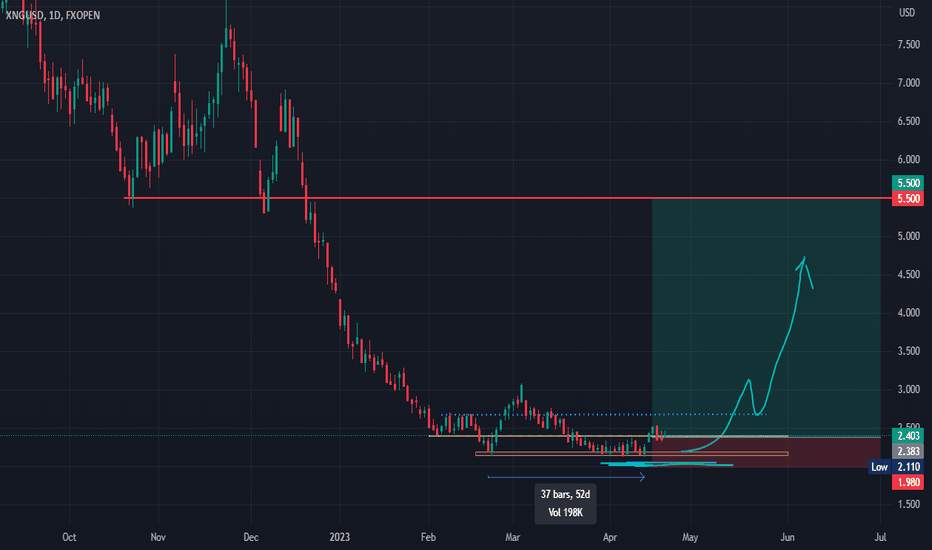Click the USD currency label on price axis
The height and width of the screenshot is (550, 932).
click(906, 12)
